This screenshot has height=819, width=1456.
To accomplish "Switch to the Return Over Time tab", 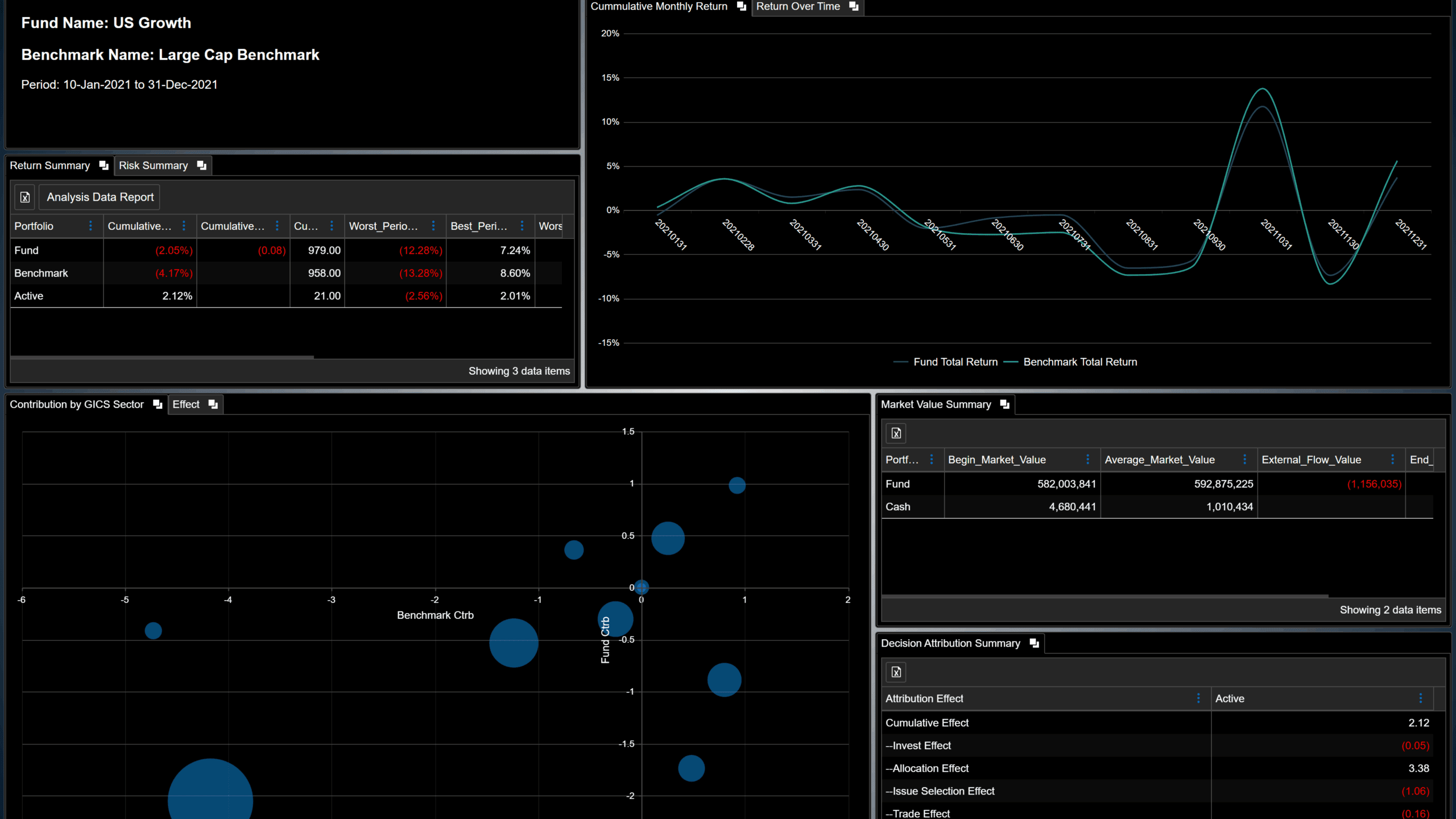I will tap(798, 6).
